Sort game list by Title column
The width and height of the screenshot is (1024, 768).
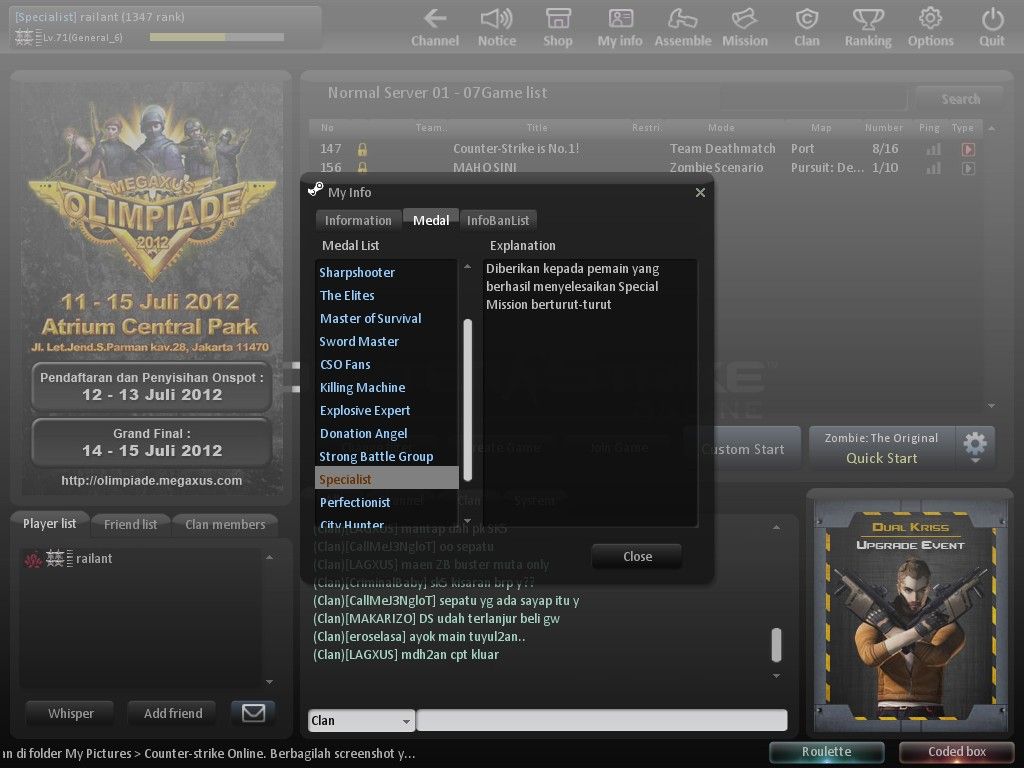click(x=537, y=128)
